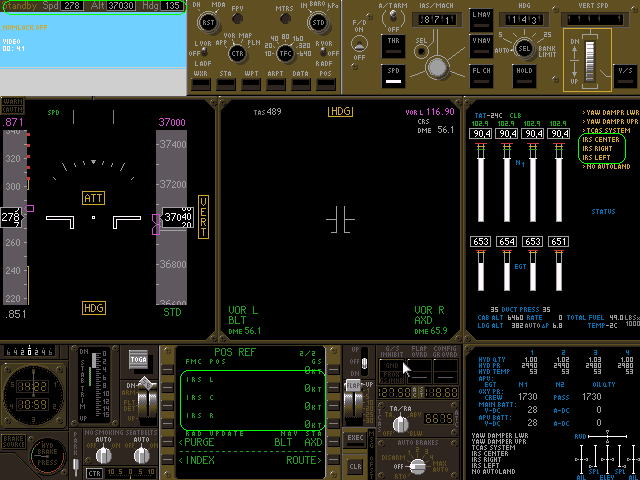The image size is (640, 480).
Task: Toggle the STA map button
Action: (x=226, y=84)
